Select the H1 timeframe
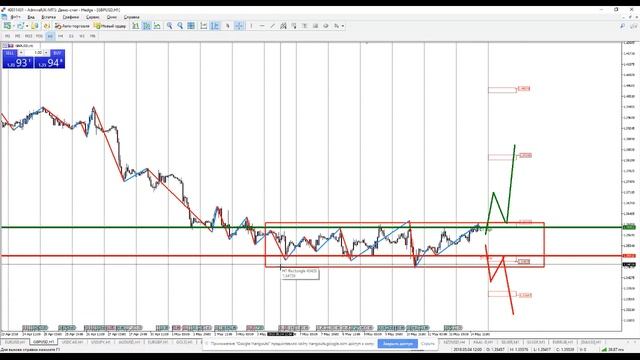 tap(50, 36)
